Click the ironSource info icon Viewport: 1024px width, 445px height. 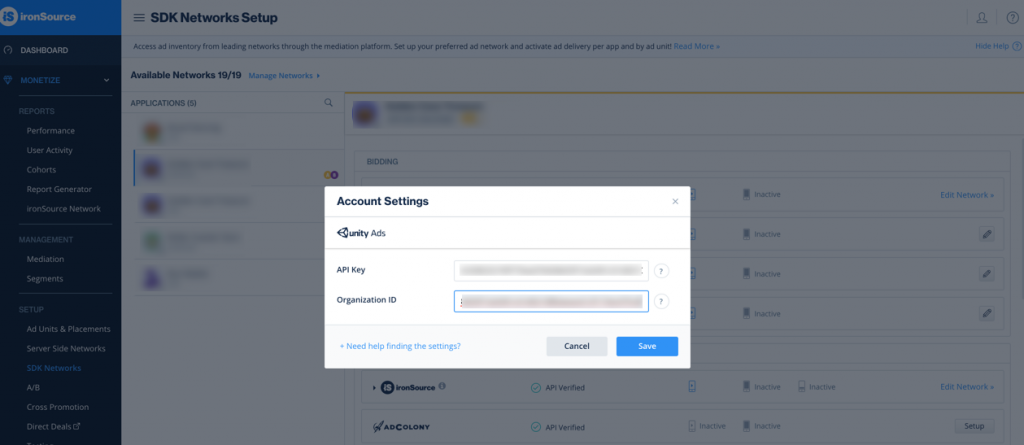click(x=442, y=386)
